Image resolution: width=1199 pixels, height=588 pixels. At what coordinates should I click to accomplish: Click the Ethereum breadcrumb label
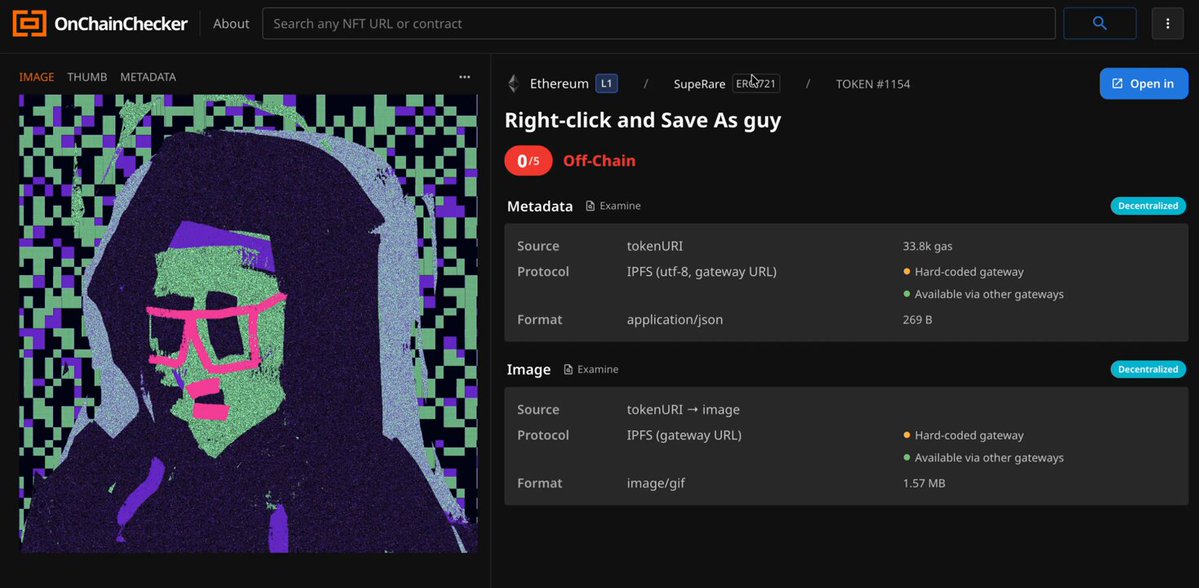pyautogui.click(x=559, y=84)
